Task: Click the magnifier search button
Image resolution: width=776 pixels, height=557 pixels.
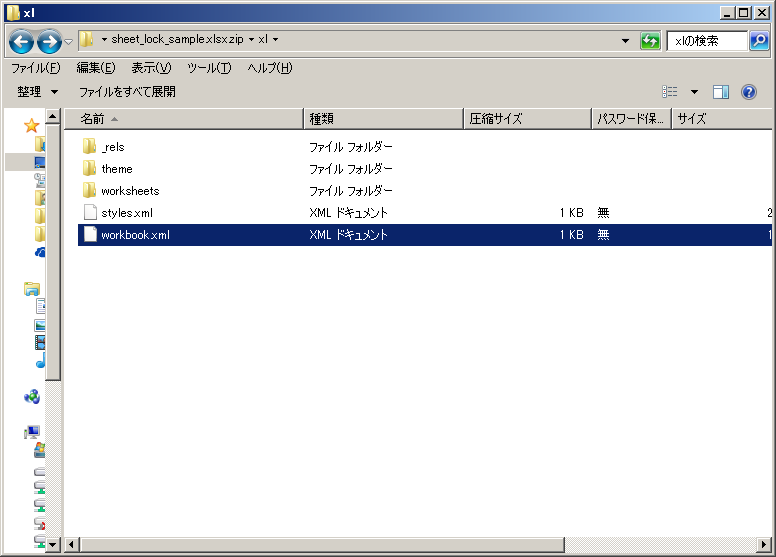Action: (x=759, y=41)
